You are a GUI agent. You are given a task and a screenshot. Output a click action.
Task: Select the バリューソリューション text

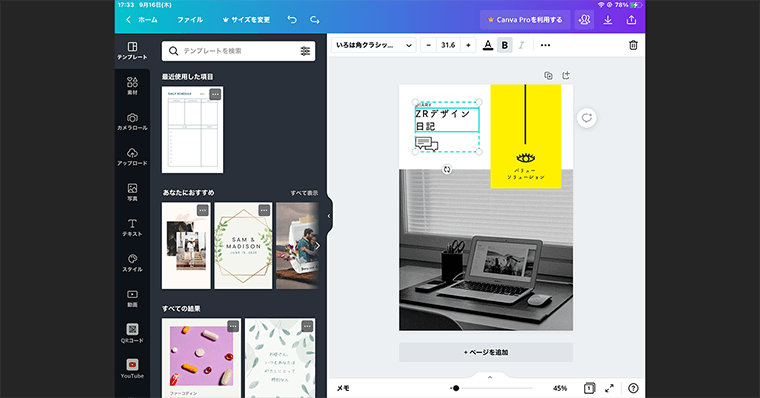tap(525, 174)
